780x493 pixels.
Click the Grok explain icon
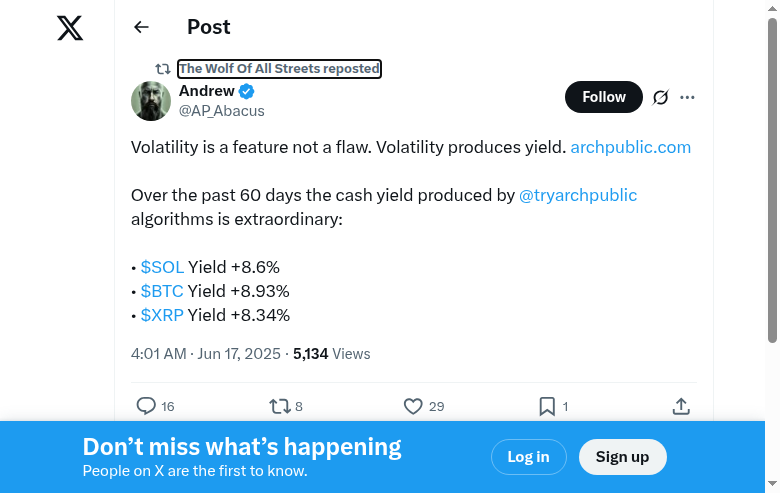pos(660,97)
